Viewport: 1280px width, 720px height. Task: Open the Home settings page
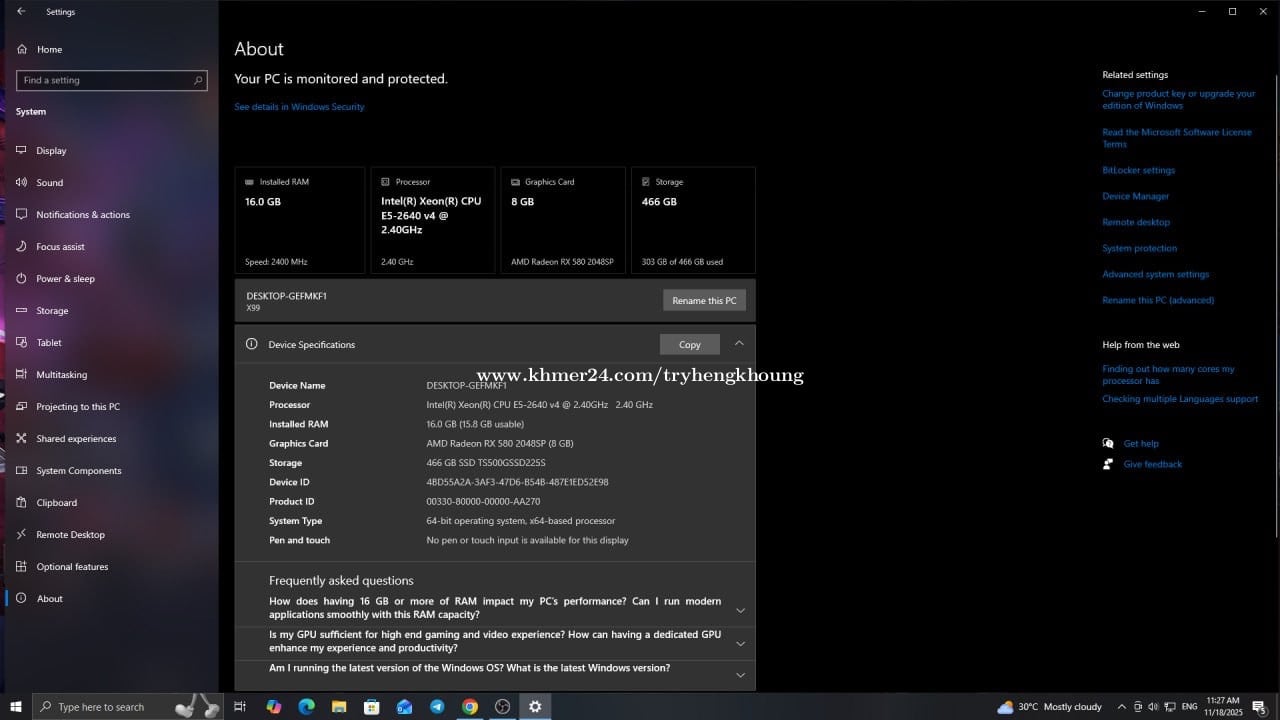[x=49, y=49]
